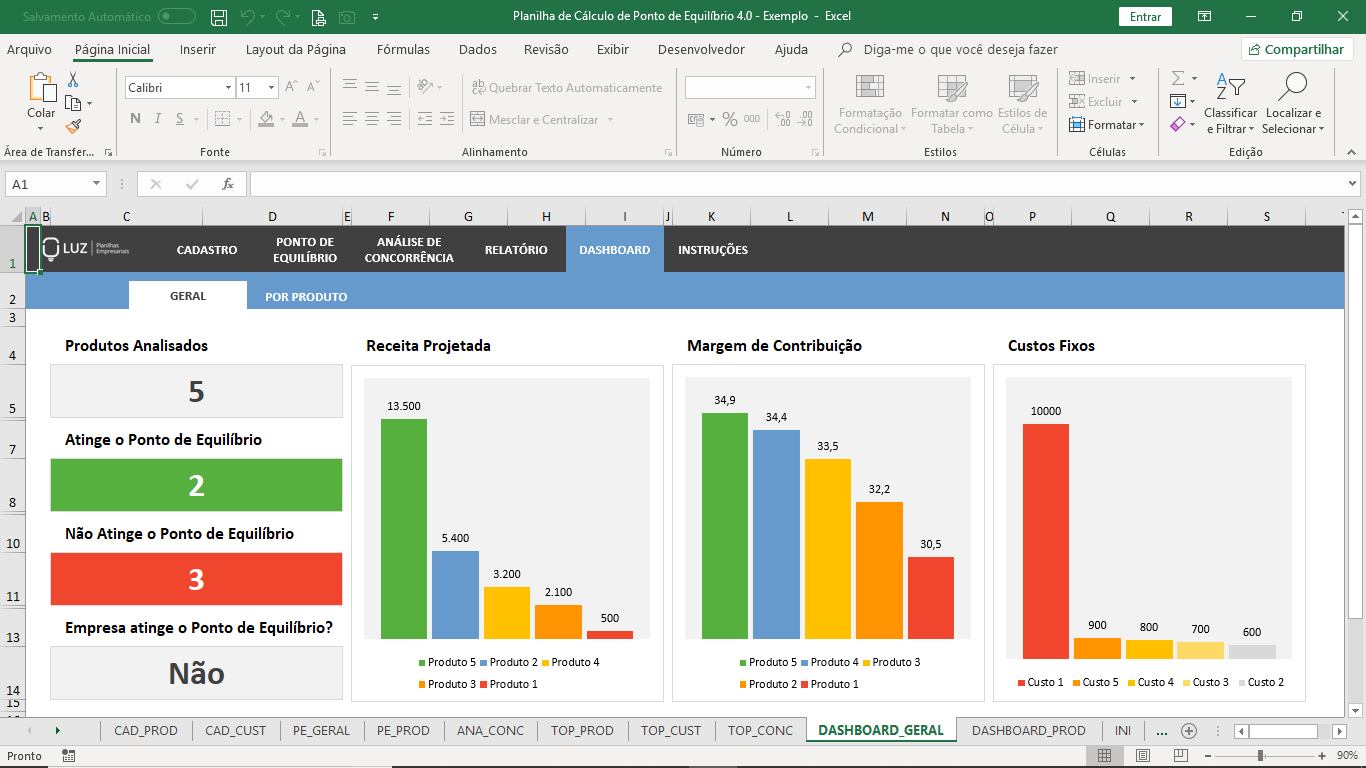Go to POR PRODUTO dashboard view

[306, 297]
